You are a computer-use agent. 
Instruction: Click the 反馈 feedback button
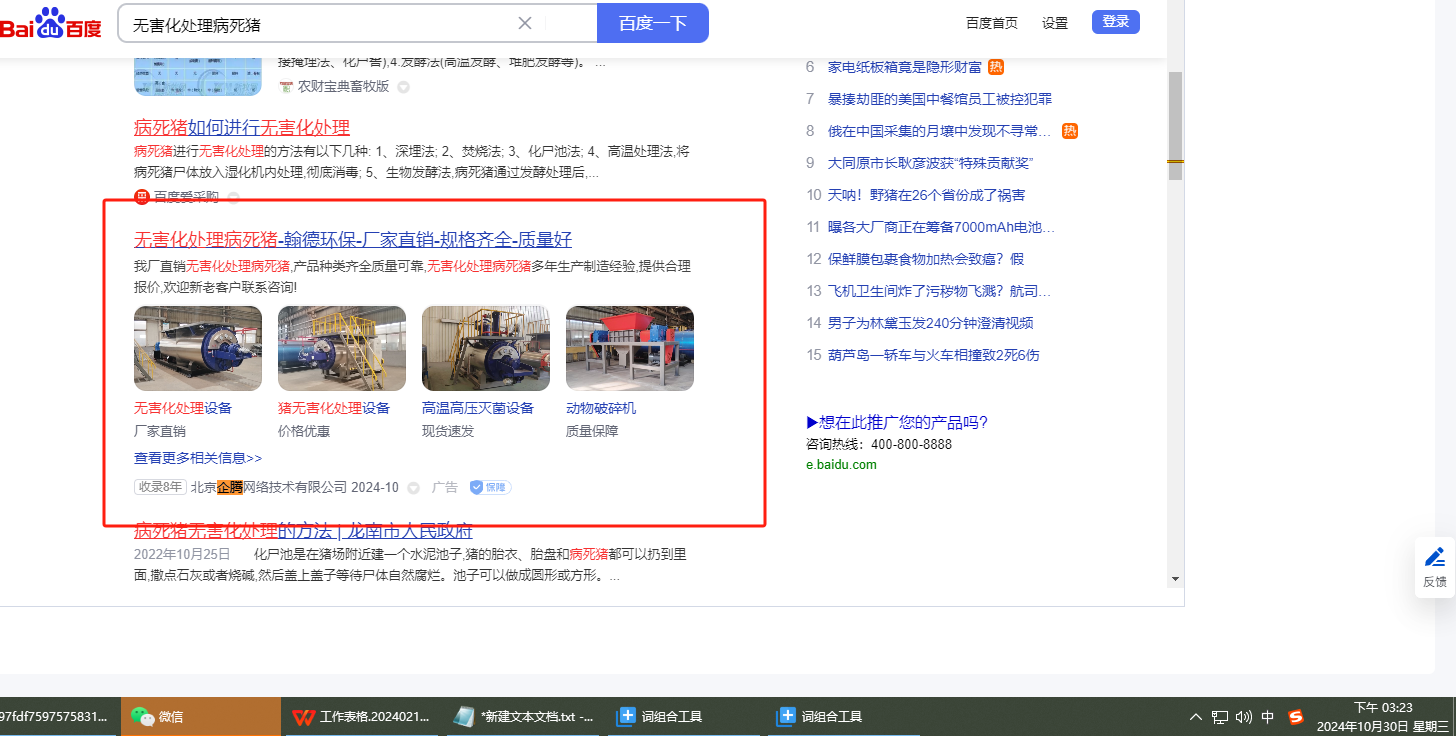click(1435, 567)
